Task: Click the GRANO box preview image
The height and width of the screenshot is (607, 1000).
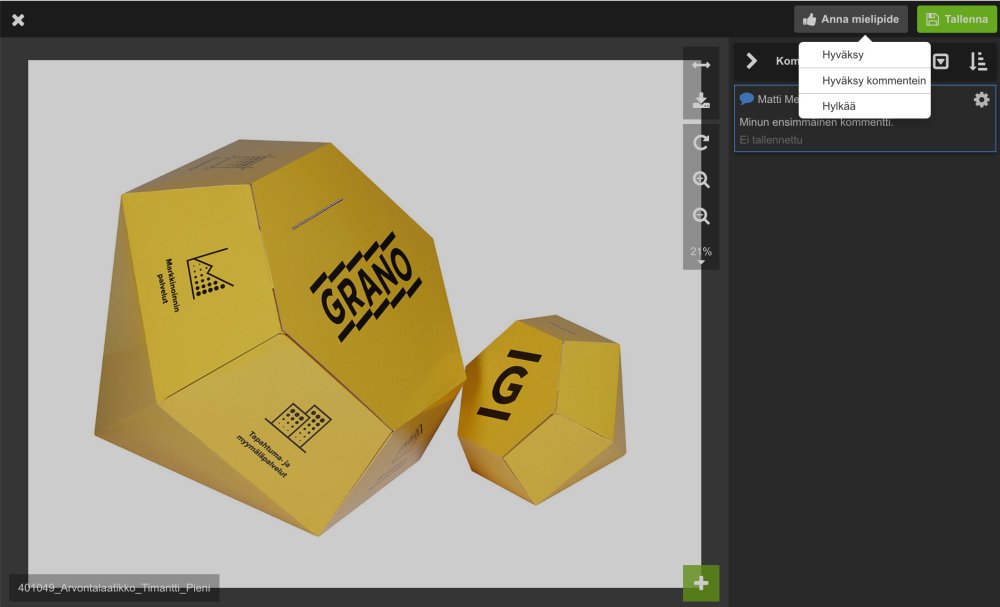Action: [364, 324]
